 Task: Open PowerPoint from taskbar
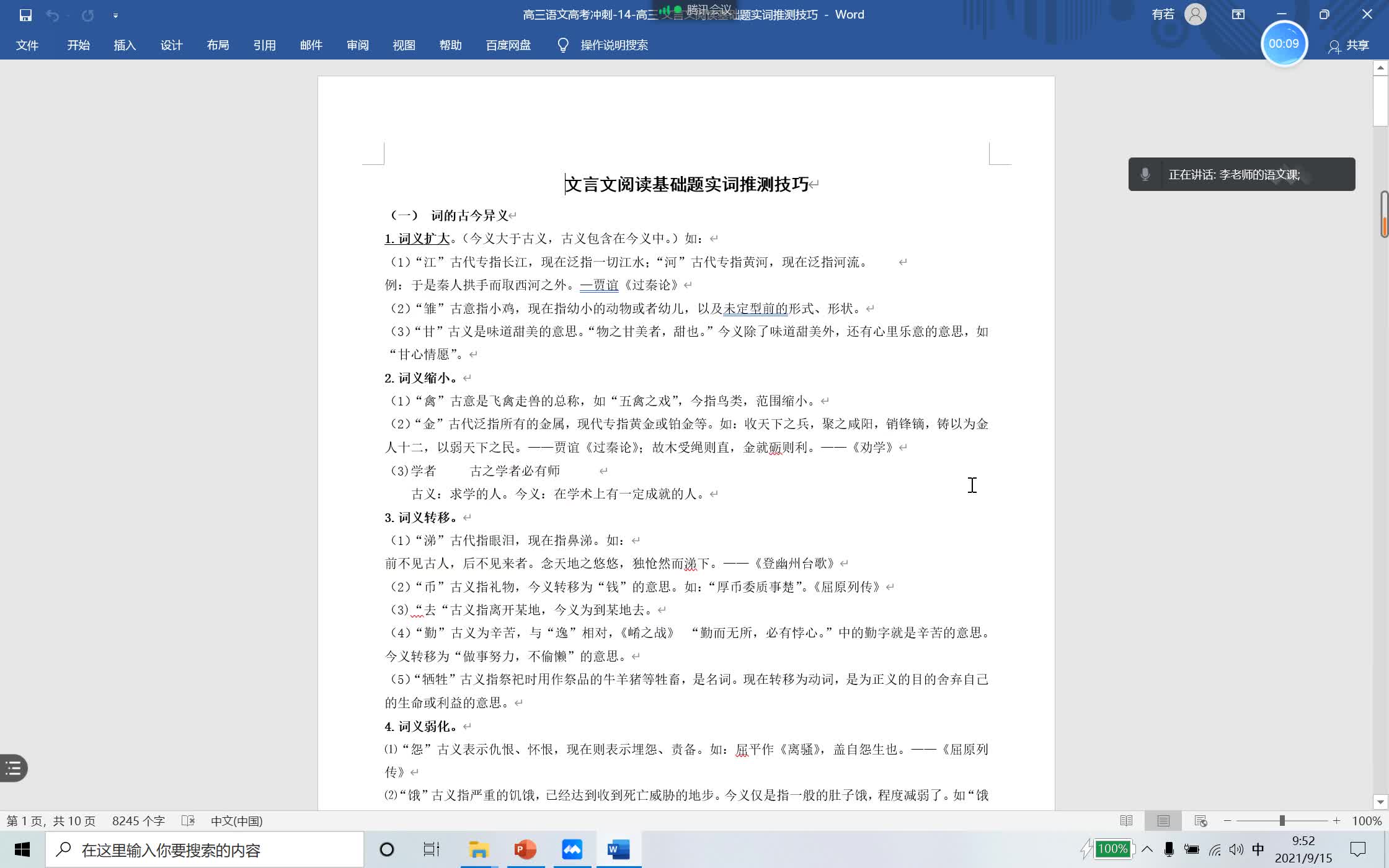coord(526,849)
